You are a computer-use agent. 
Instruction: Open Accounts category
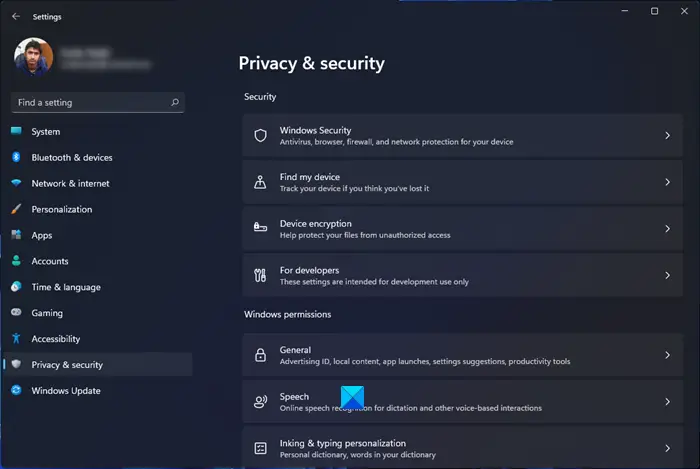tap(97, 261)
